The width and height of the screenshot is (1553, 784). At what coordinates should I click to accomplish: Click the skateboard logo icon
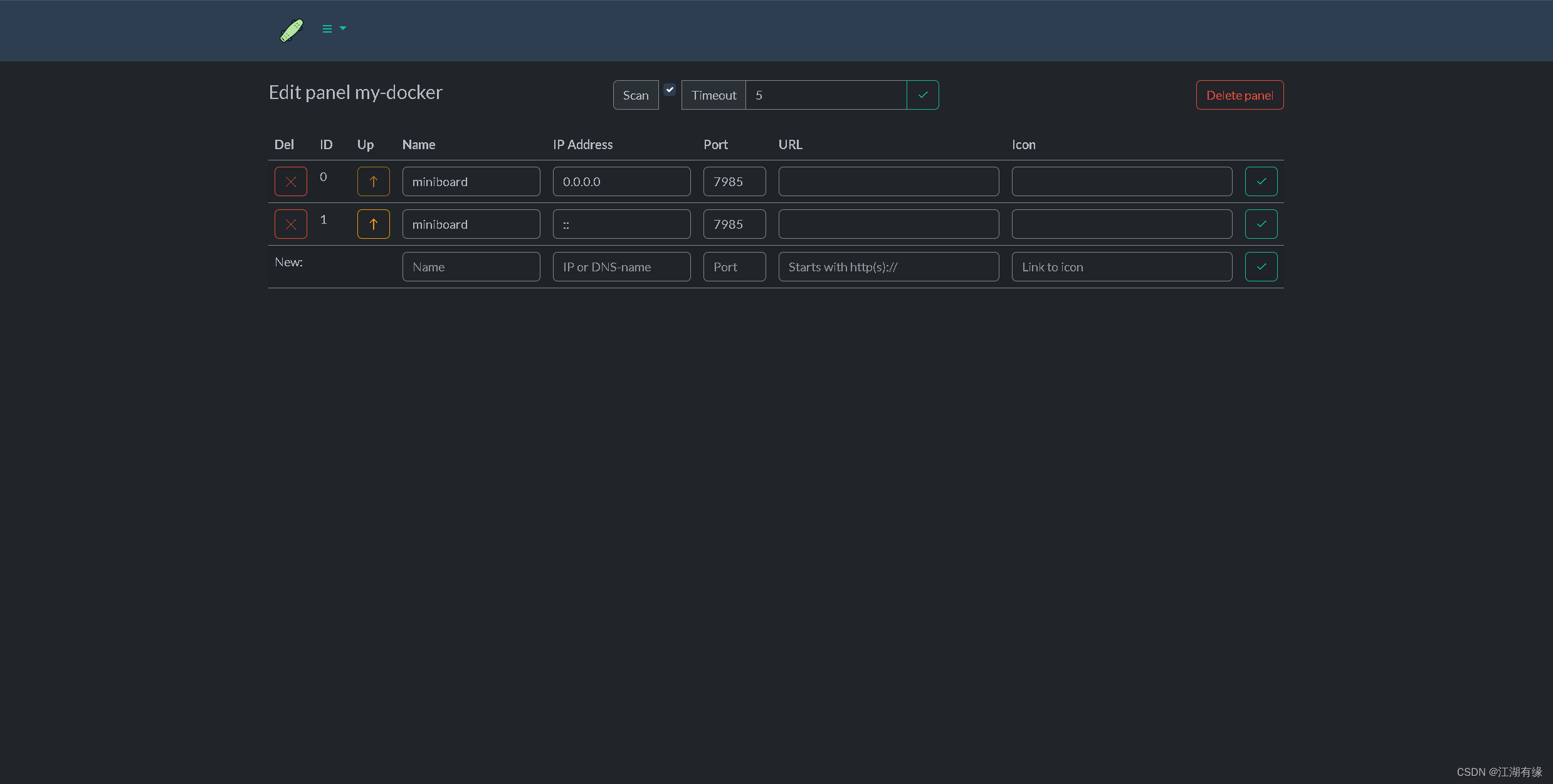click(292, 29)
